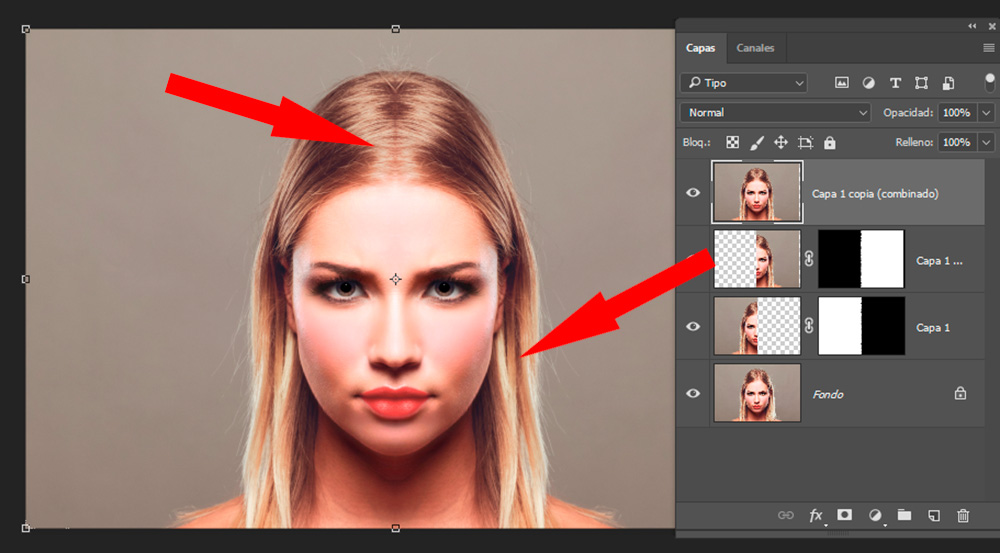Switch to the Canales tab
Viewport: 1000px width, 553px height.
pyautogui.click(x=754, y=48)
